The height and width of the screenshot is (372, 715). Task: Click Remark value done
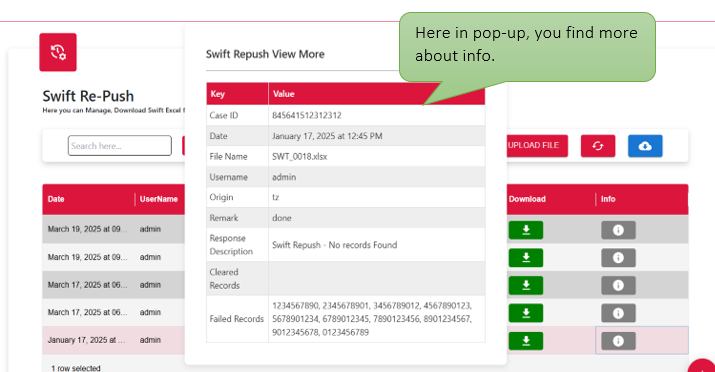point(282,218)
